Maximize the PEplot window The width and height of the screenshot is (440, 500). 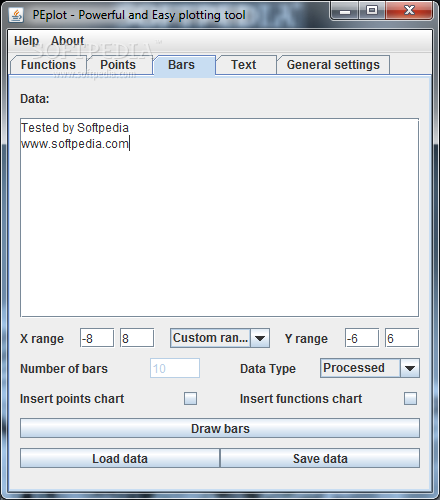(372, 11)
